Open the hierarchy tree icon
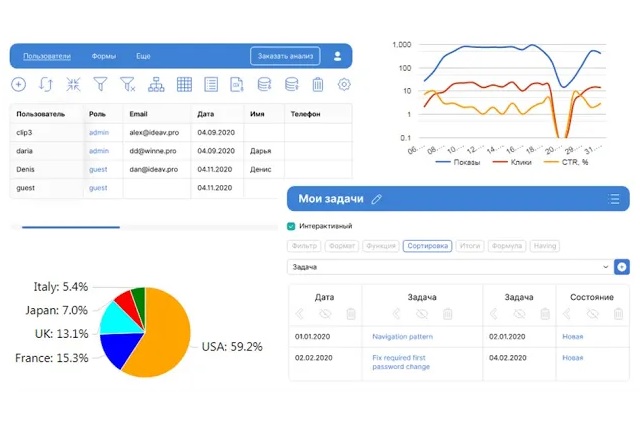640x421 pixels. click(x=156, y=85)
